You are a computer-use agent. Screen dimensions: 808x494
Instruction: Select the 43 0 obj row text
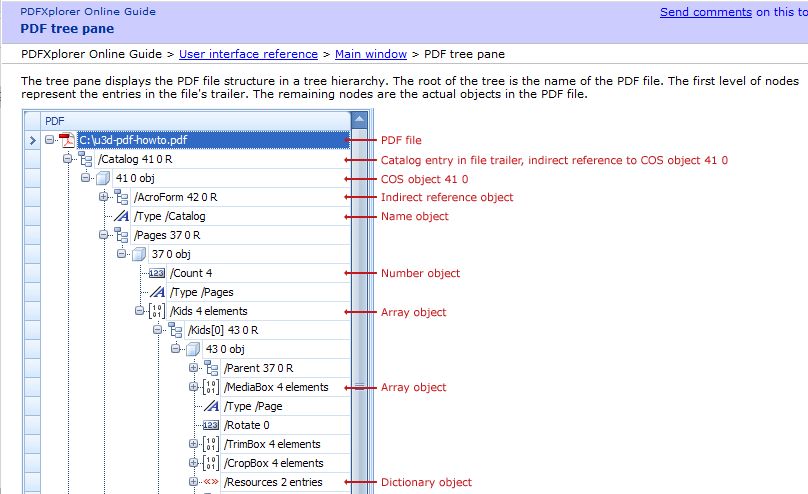click(x=225, y=349)
